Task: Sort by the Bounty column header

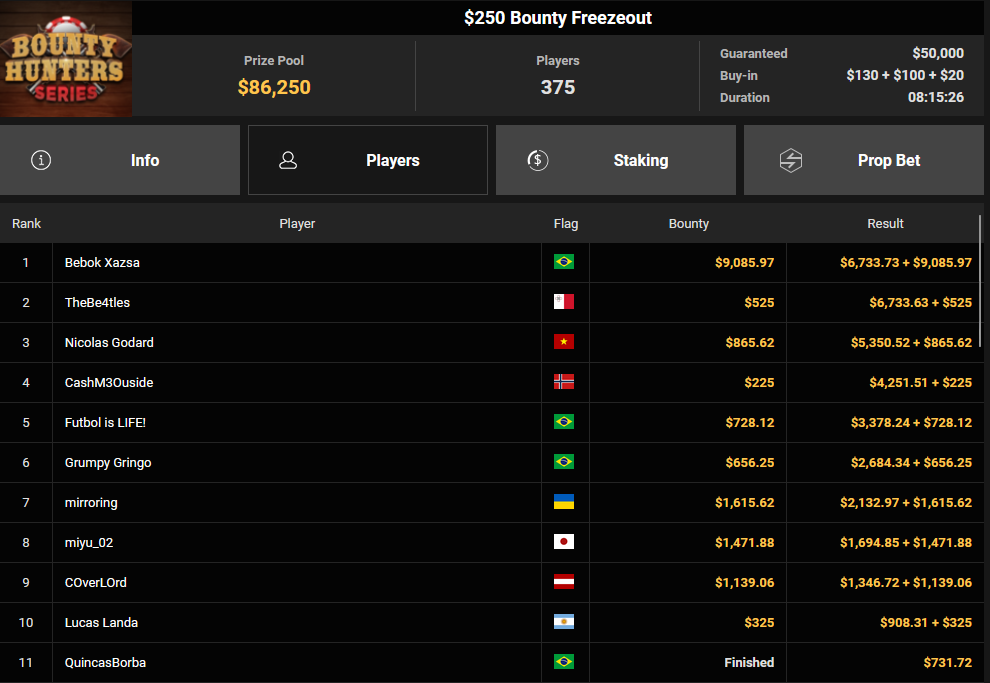Action: 688,223
